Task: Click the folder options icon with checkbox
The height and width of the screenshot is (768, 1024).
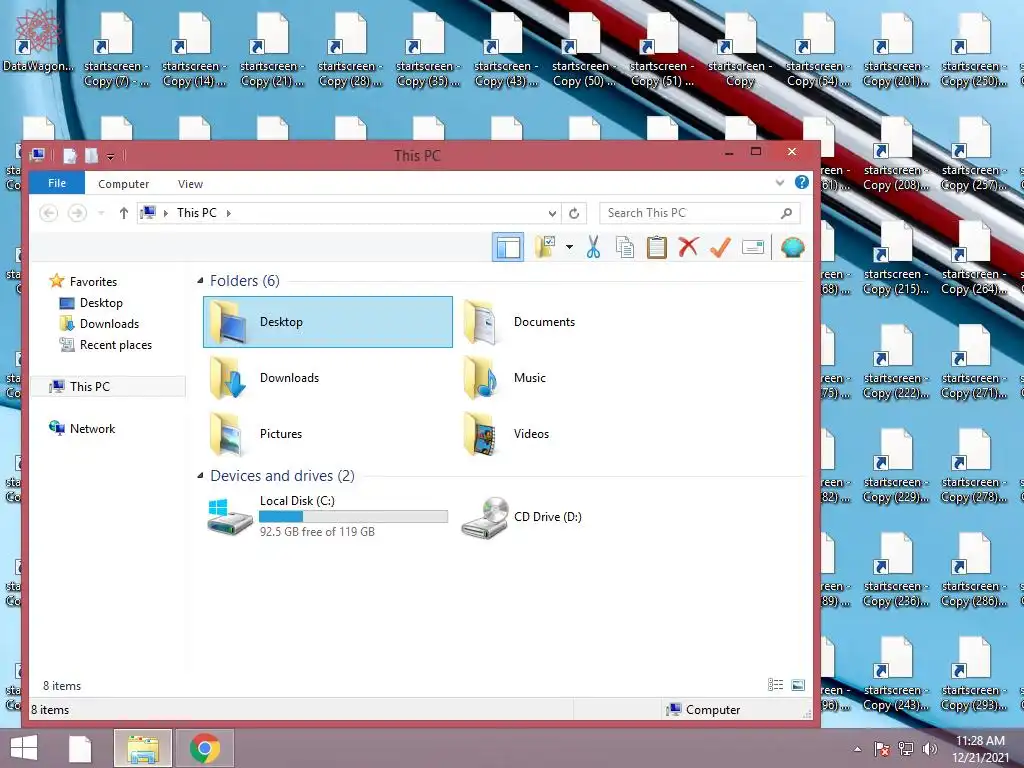Action: tap(545, 248)
